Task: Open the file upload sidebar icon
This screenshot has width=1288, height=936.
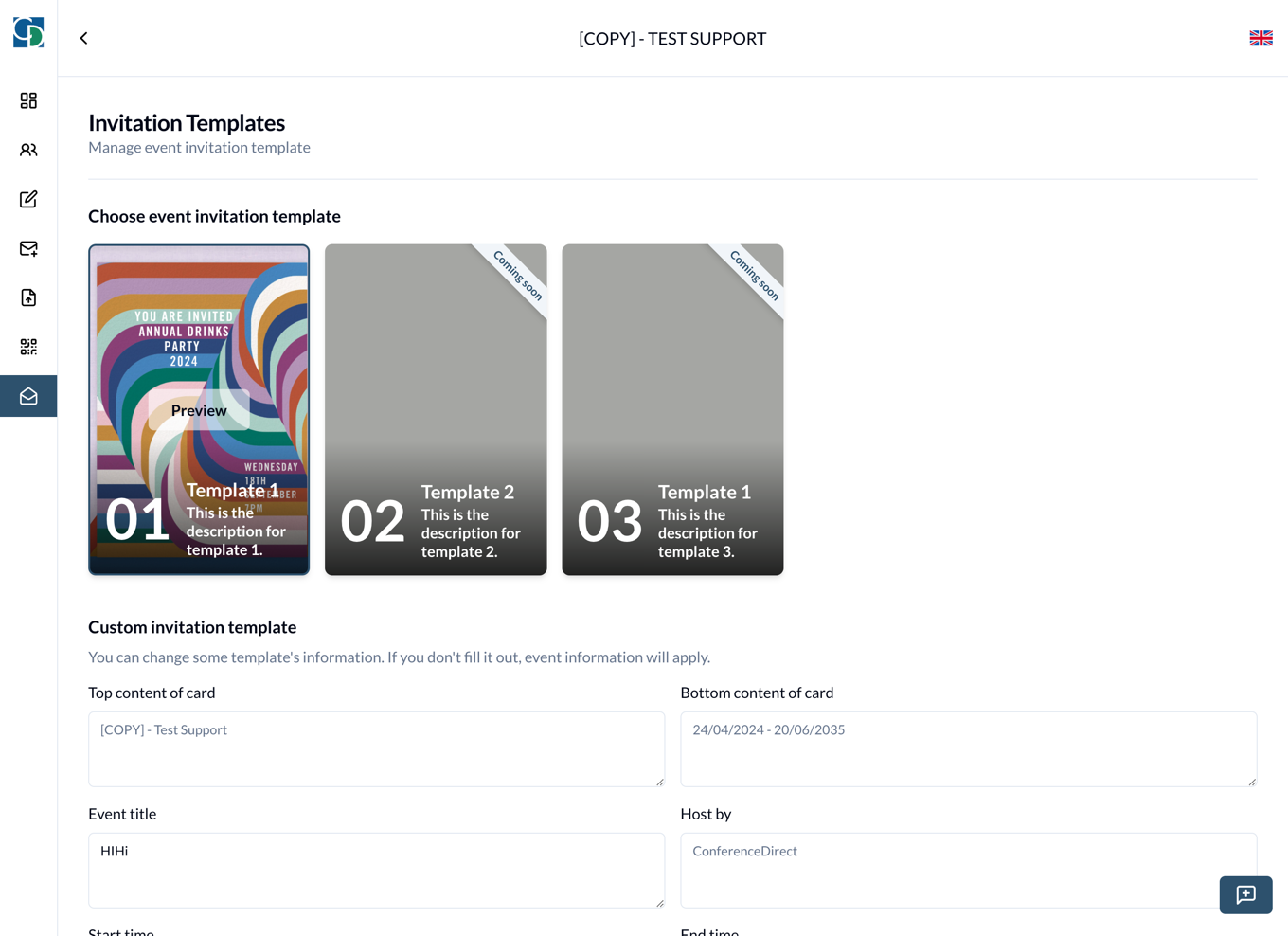Action: point(28,297)
